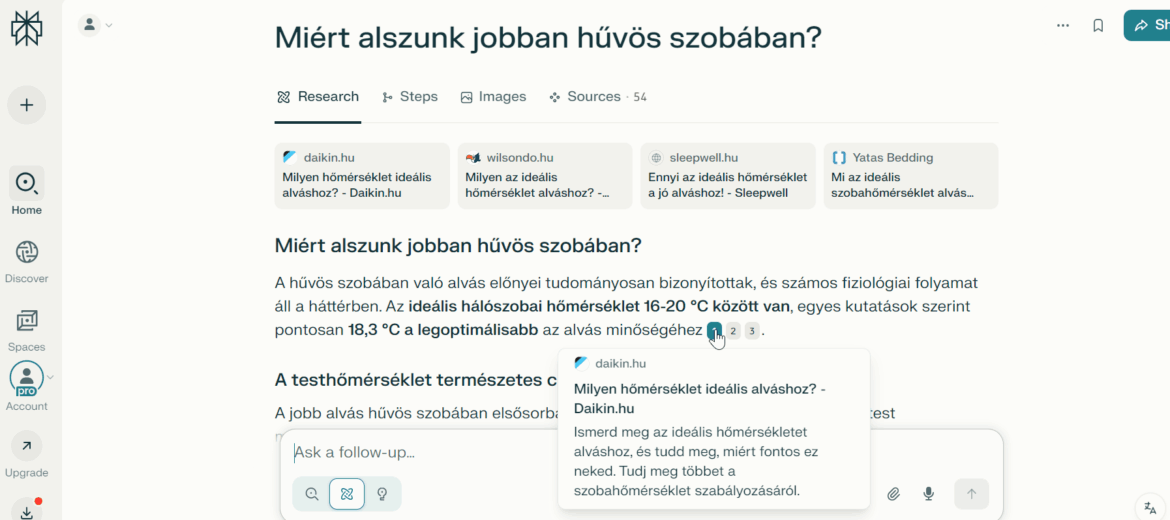Image resolution: width=1170 pixels, height=520 pixels.
Task: Submit the follow-up with arrow button
Action: [972, 494]
